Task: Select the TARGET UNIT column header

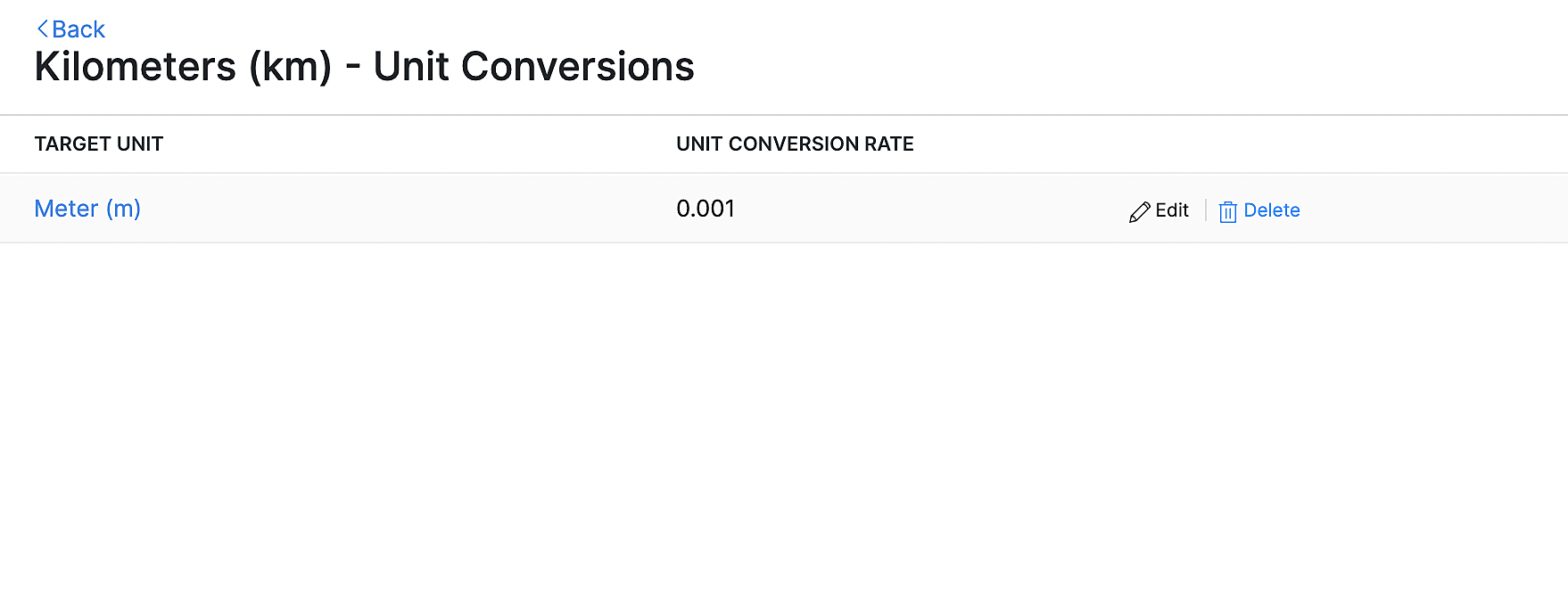Action: (x=99, y=144)
